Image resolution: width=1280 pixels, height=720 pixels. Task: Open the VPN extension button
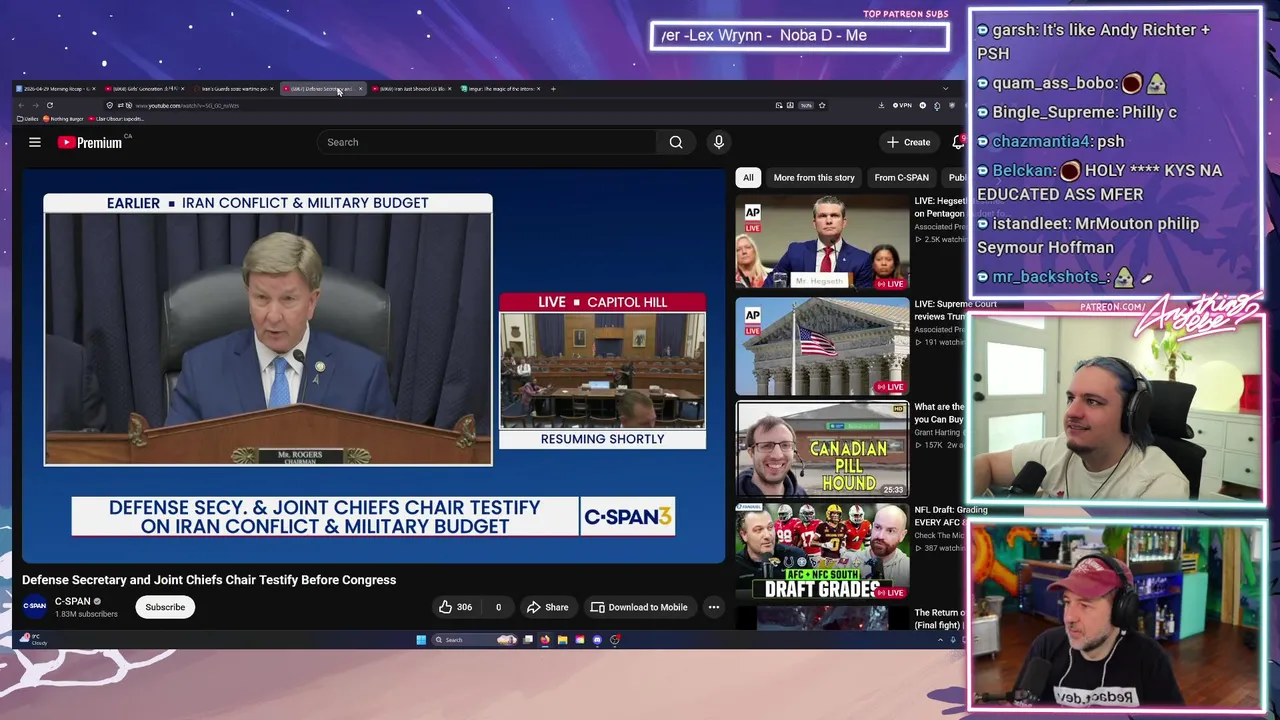coord(904,105)
